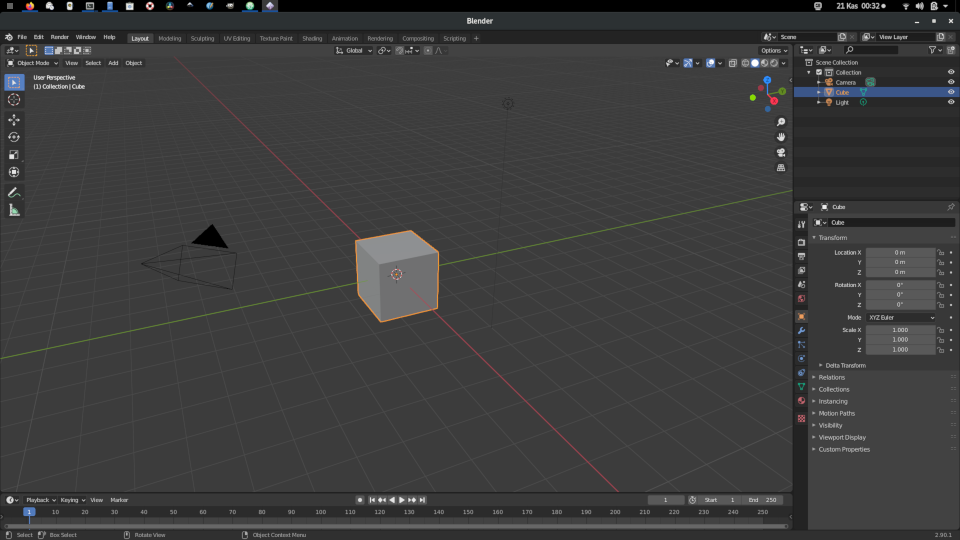This screenshot has width=960, height=540.
Task: Expand the Relations panel
Action: pyautogui.click(x=831, y=378)
